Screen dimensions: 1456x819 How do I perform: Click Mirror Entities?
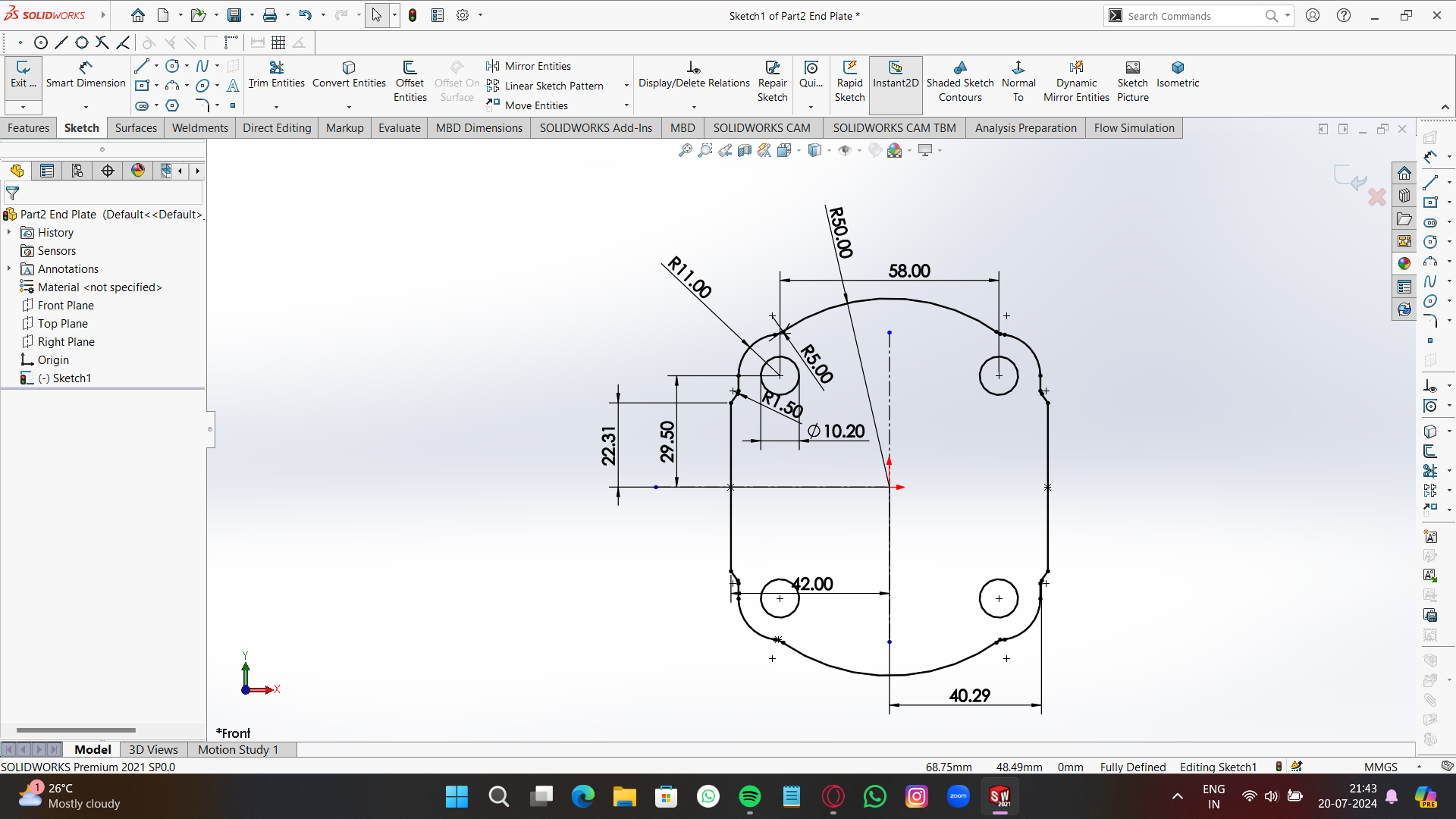click(529, 66)
